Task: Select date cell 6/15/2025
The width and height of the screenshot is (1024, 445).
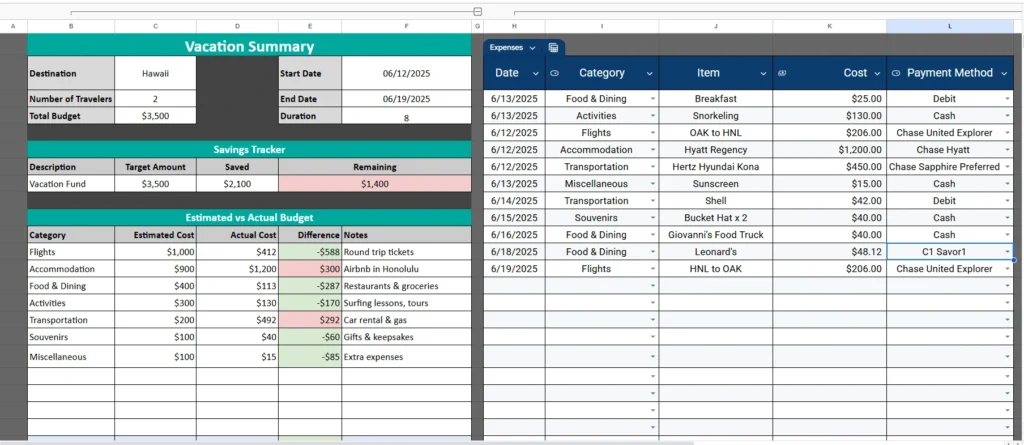Action: pyautogui.click(x=514, y=218)
